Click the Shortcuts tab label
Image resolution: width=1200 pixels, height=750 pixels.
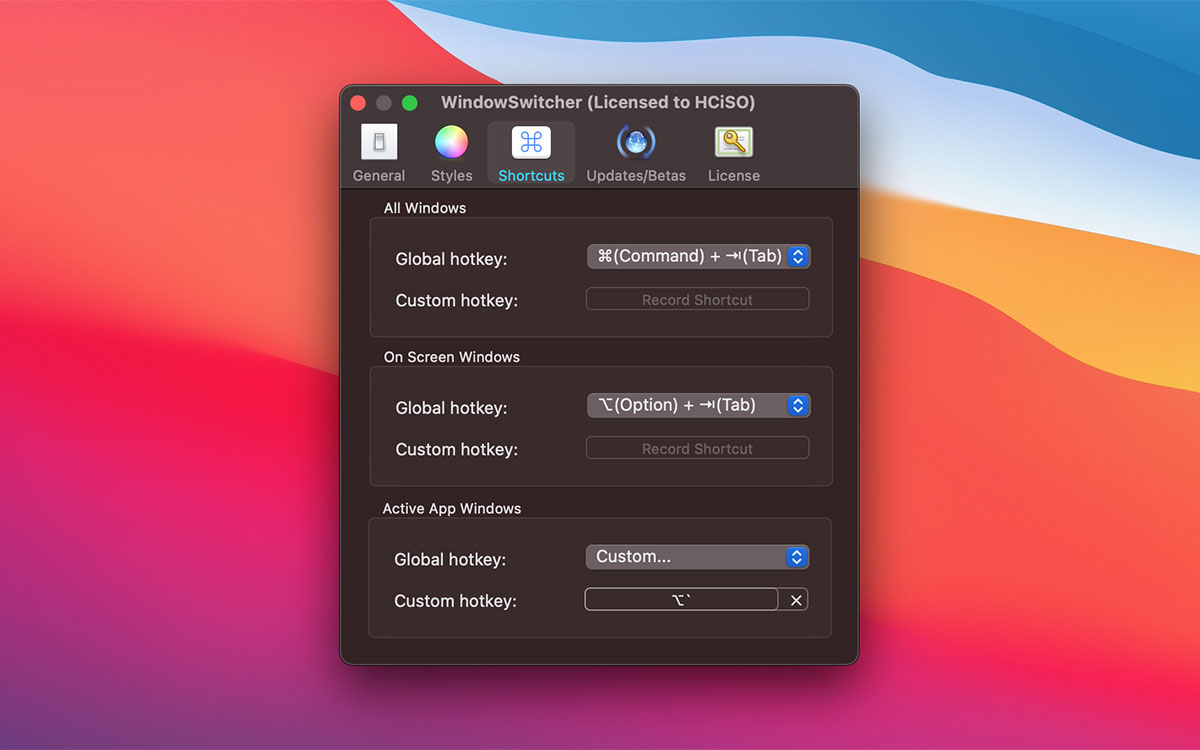point(531,175)
